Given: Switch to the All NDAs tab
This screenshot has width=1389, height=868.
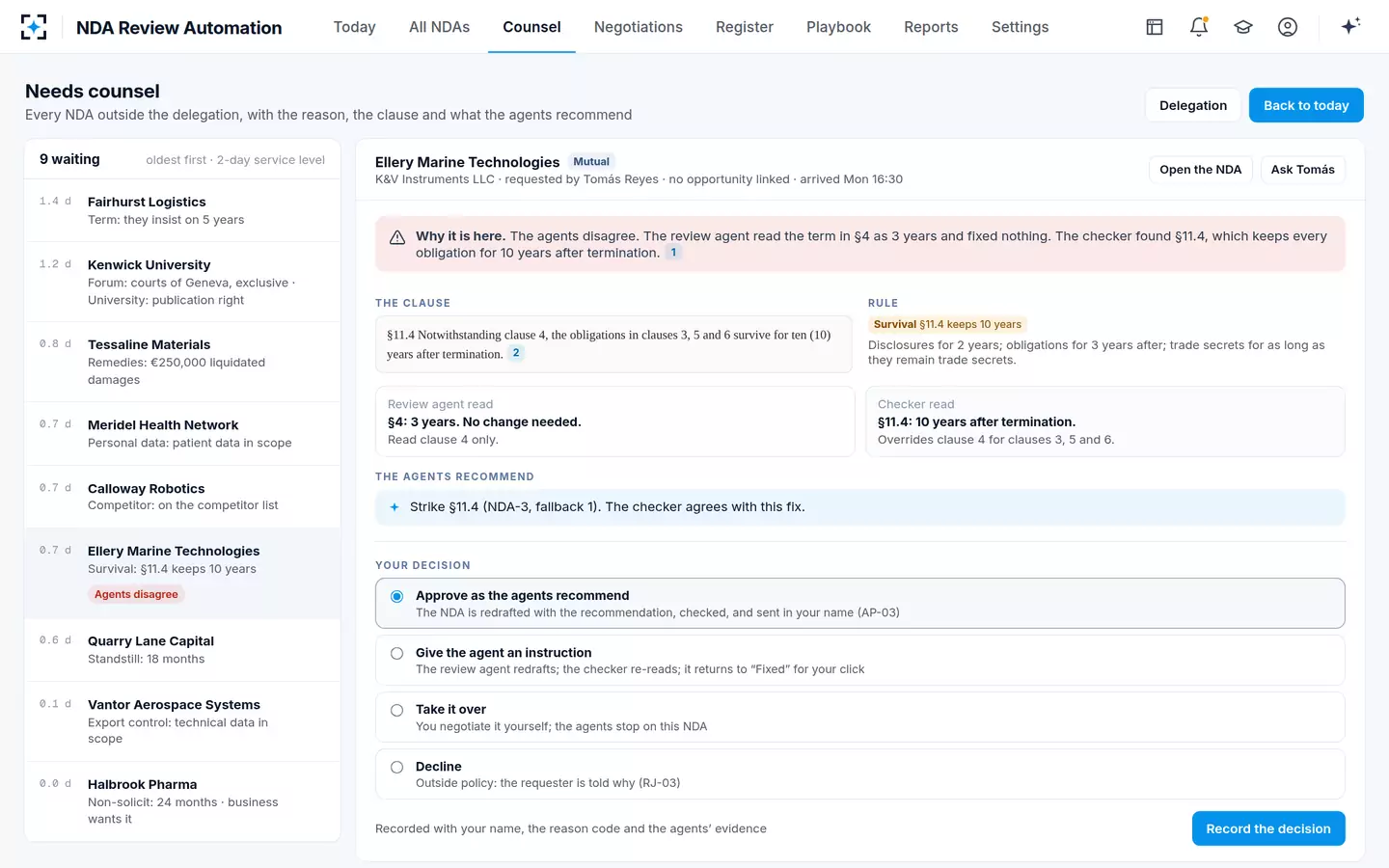Looking at the screenshot, I should (439, 27).
